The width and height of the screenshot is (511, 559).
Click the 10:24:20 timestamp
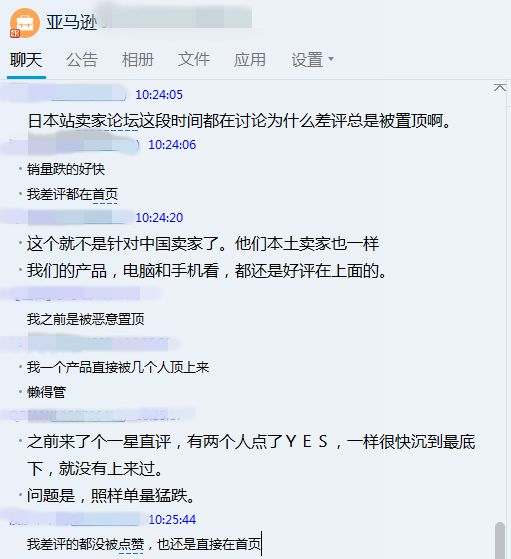click(159, 217)
